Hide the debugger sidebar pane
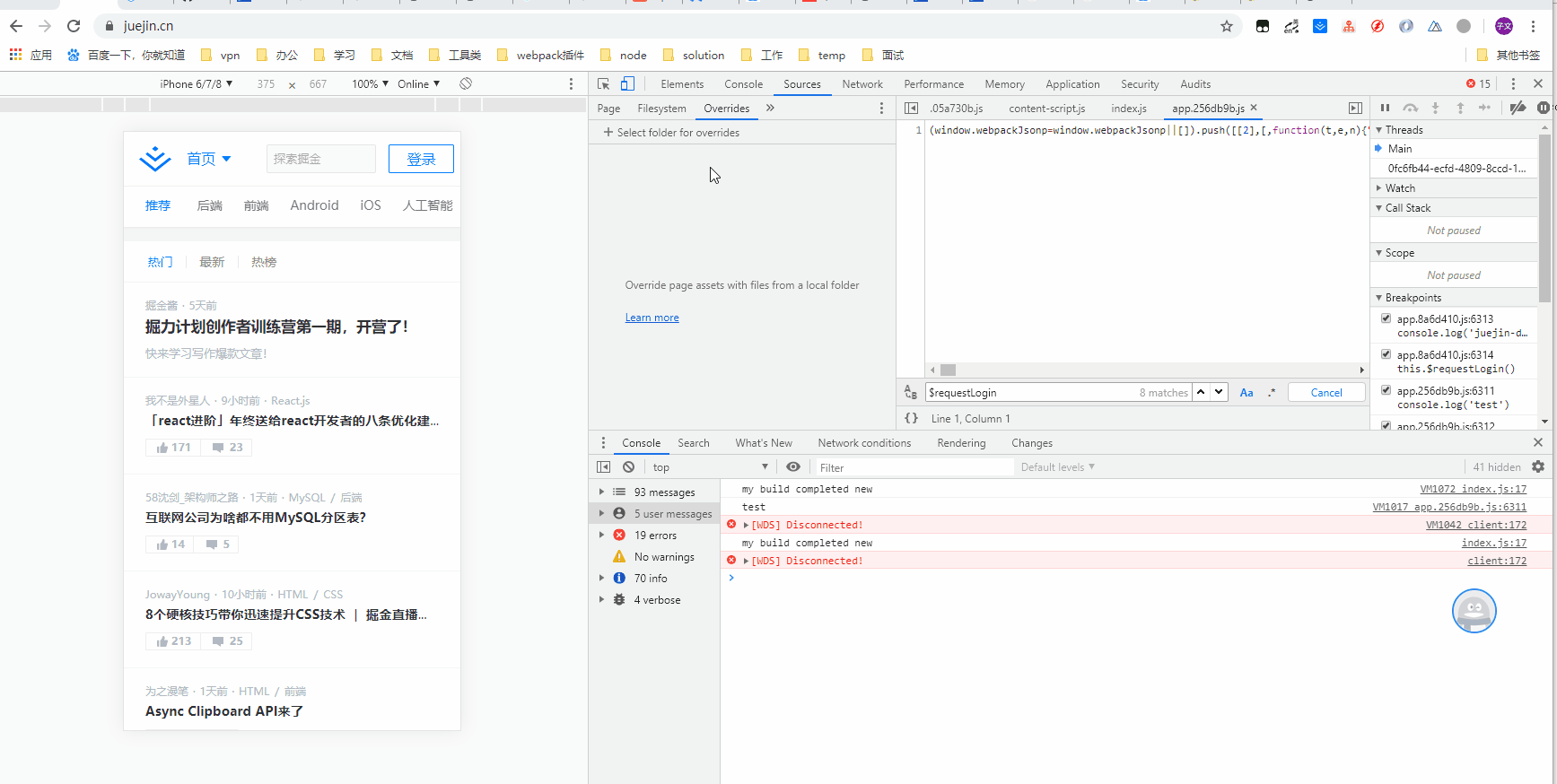 tap(1355, 108)
